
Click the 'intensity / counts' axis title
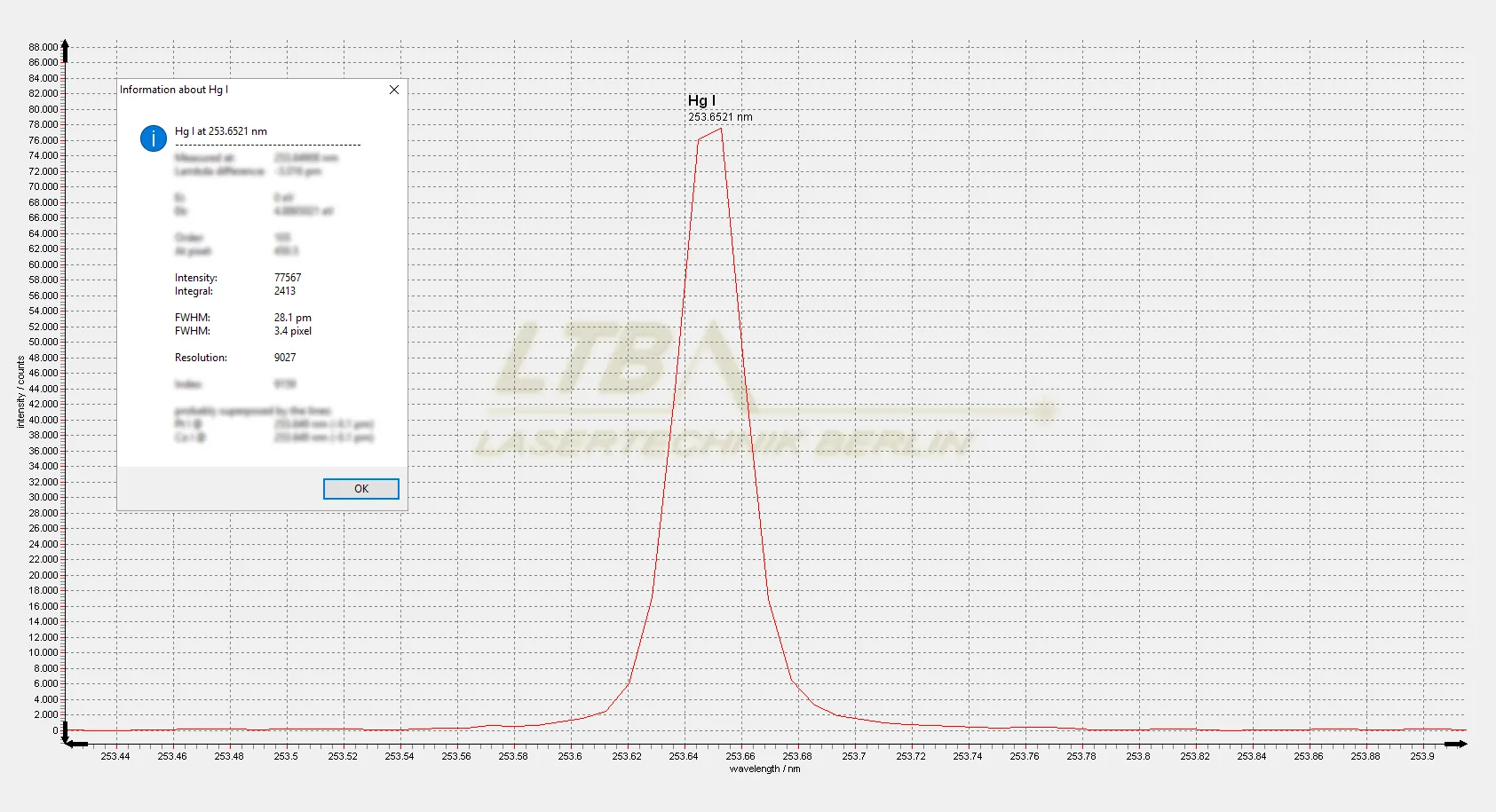[x=20, y=392]
